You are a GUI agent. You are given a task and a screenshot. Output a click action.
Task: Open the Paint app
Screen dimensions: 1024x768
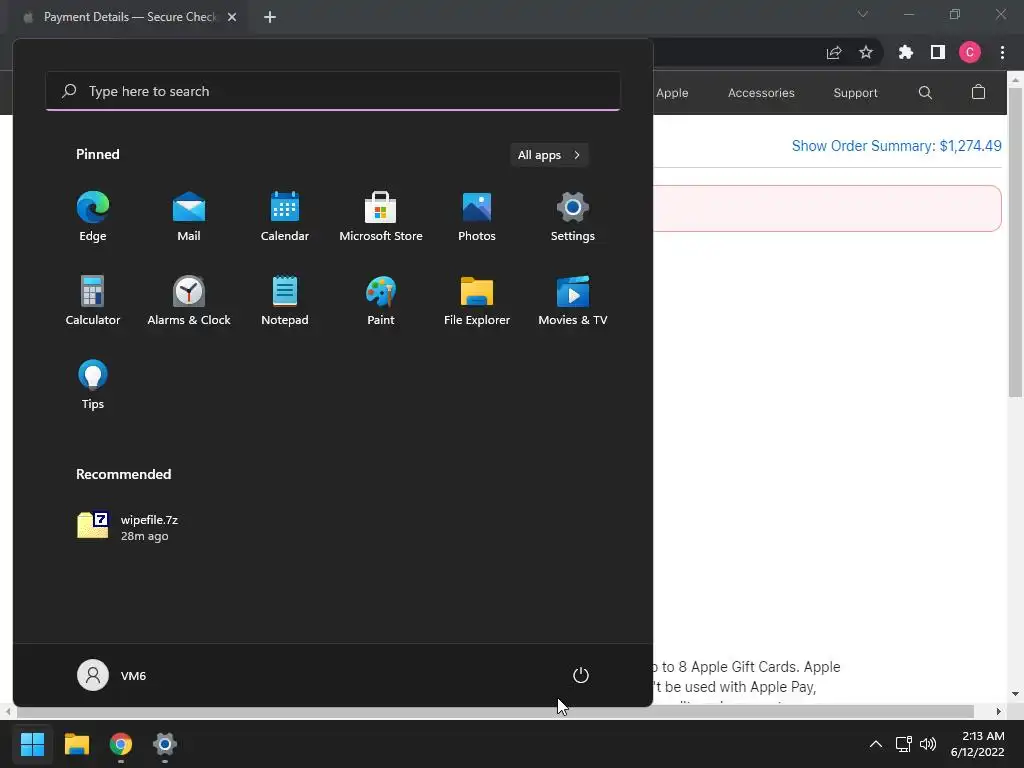click(x=381, y=300)
